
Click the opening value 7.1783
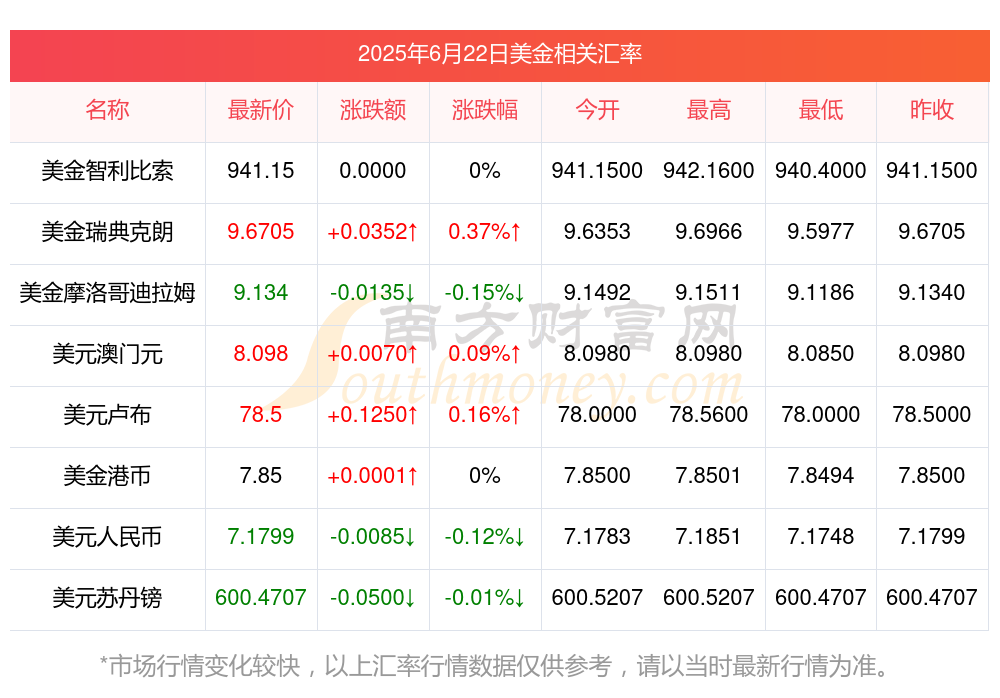[x=597, y=537]
